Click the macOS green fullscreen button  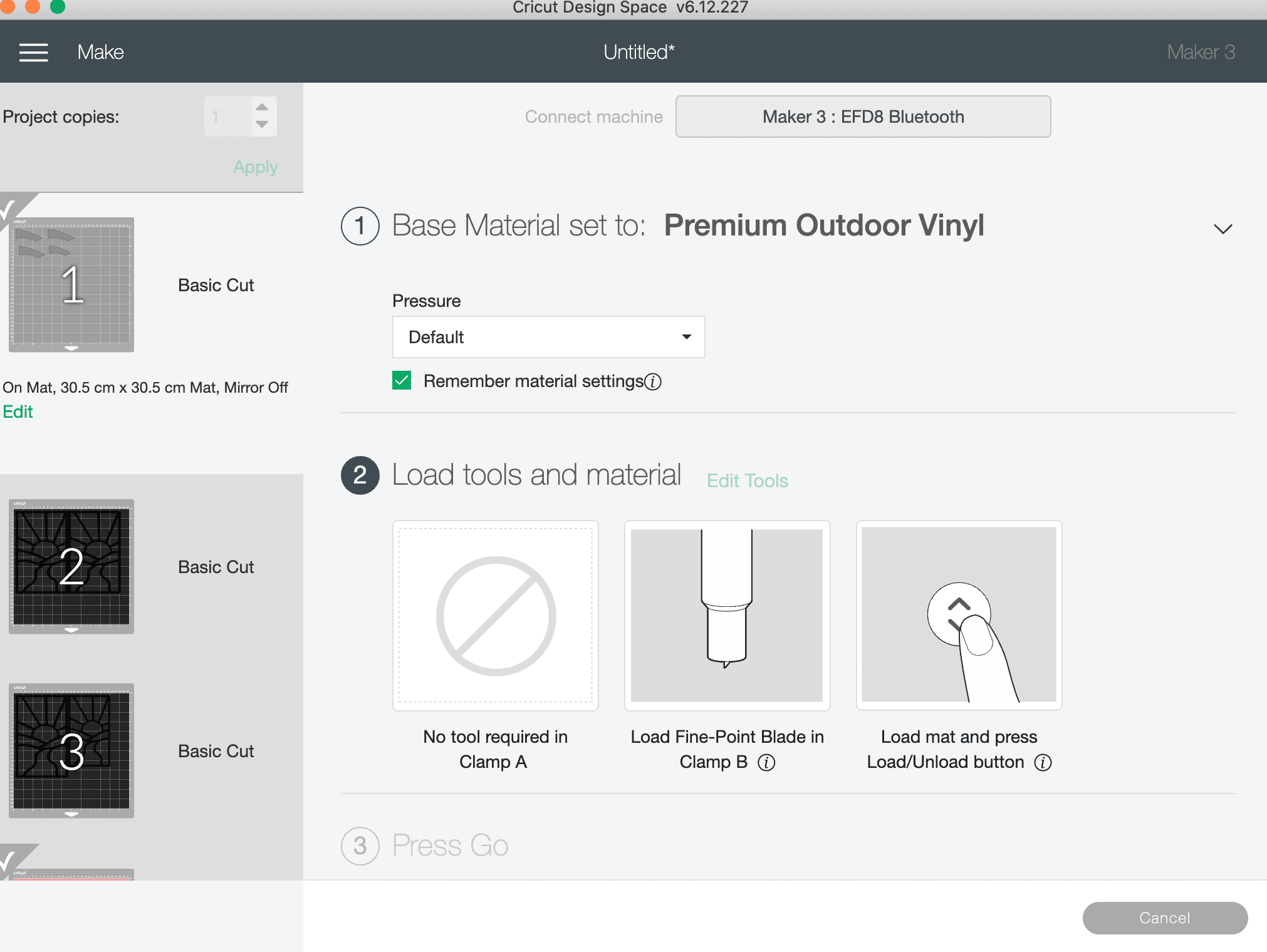(x=58, y=6)
